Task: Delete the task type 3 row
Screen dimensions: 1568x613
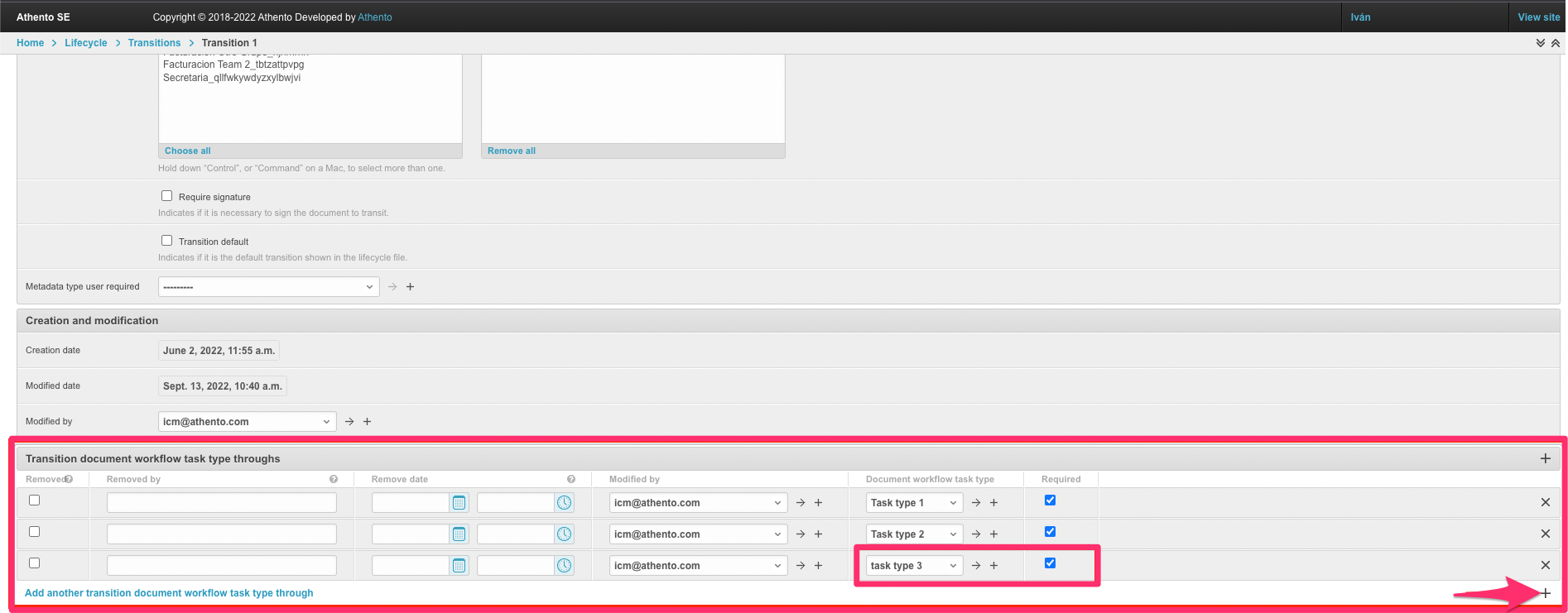Action: 1545,565
